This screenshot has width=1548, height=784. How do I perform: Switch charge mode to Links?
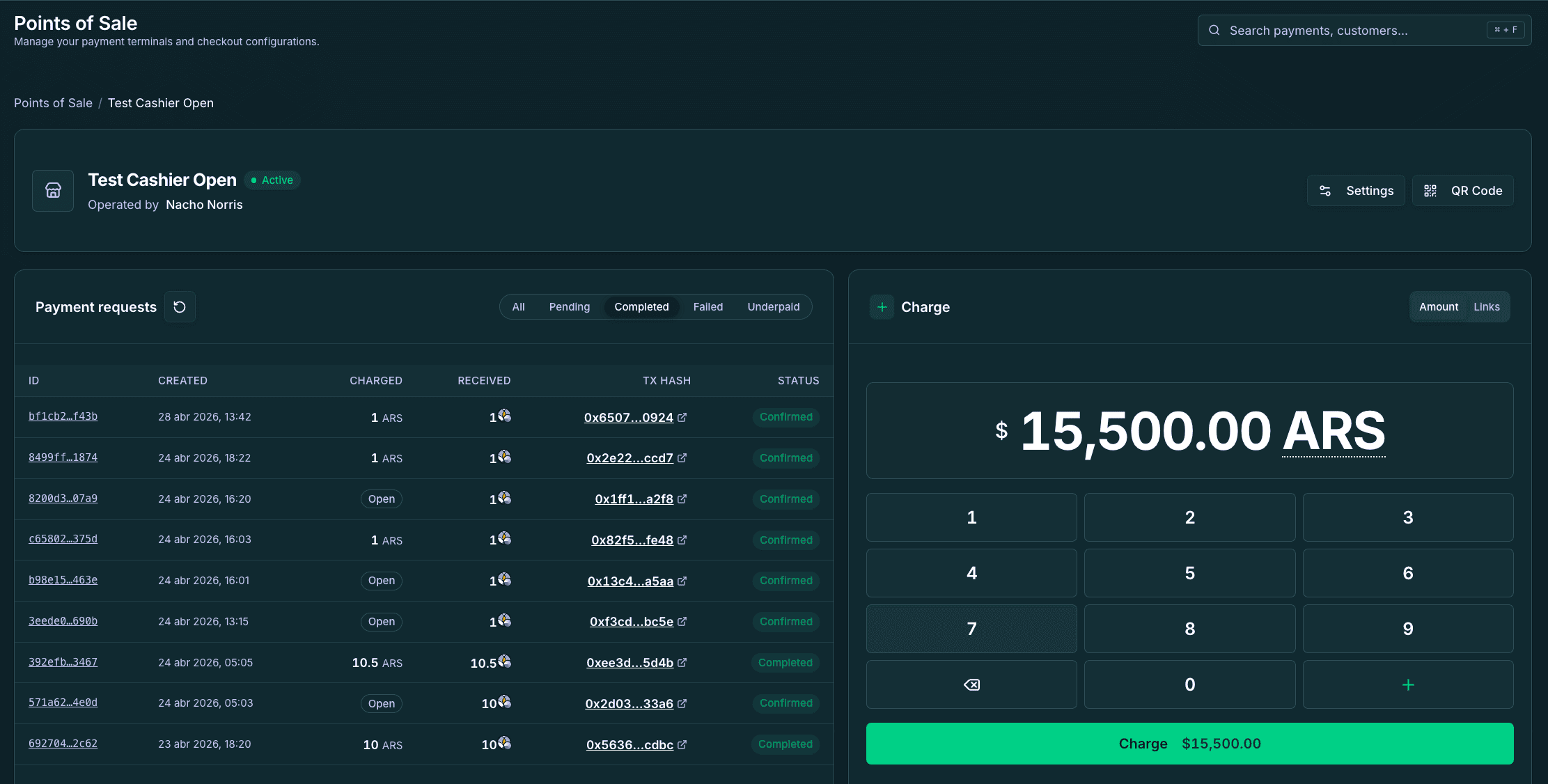(1486, 307)
